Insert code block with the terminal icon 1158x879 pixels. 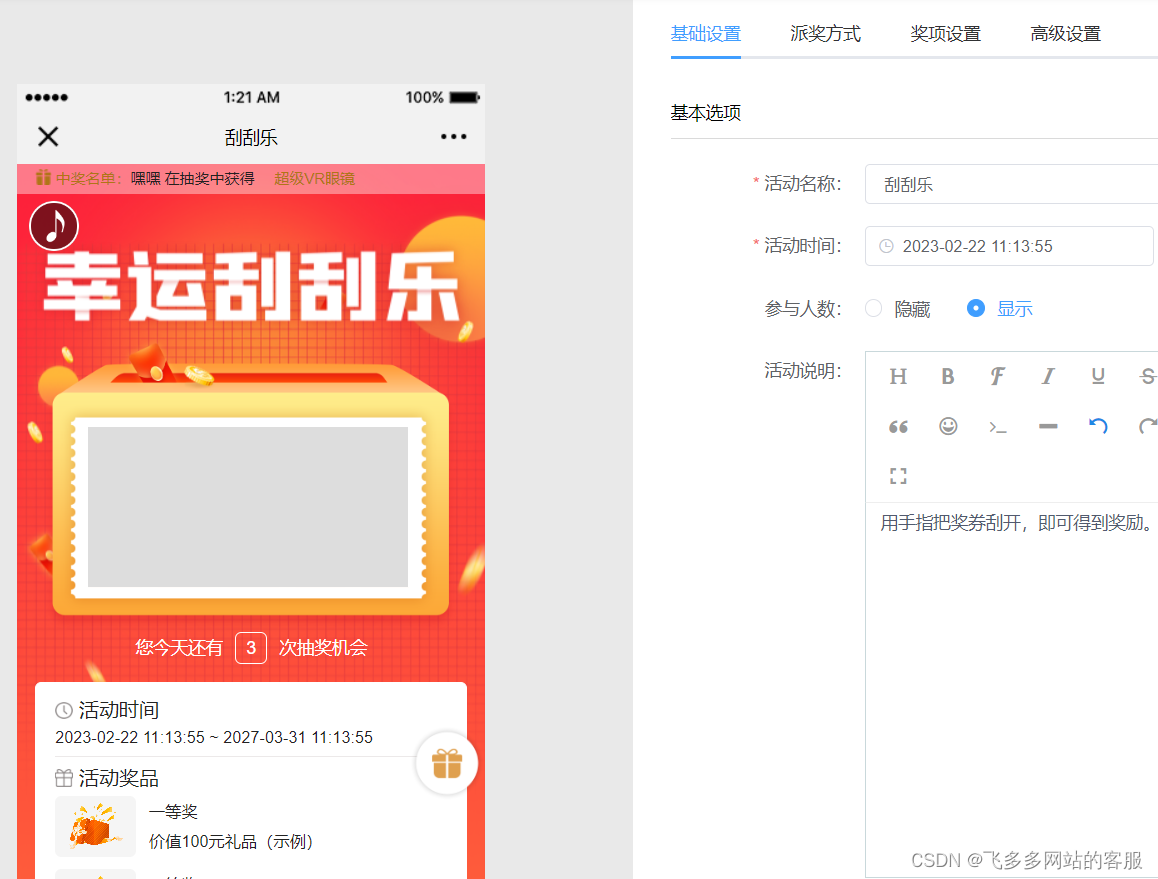pyautogui.click(x=998, y=426)
